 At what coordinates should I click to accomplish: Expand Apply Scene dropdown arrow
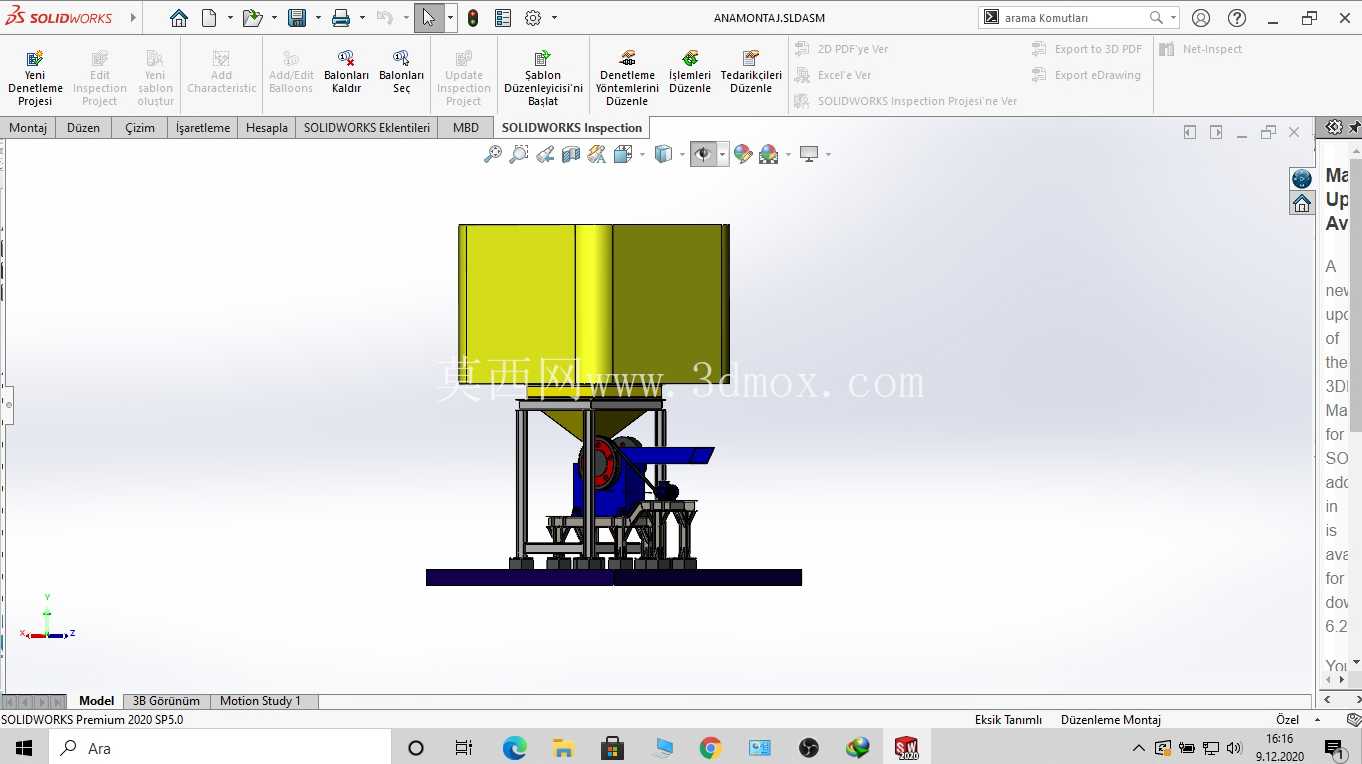788,154
